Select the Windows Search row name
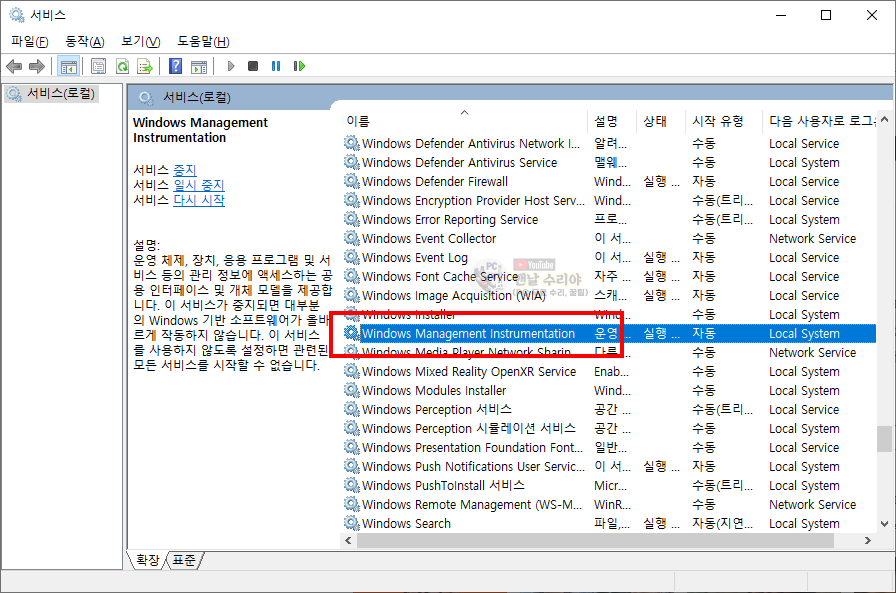Image resolution: width=896 pixels, height=593 pixels. click(x=406, y=523)
